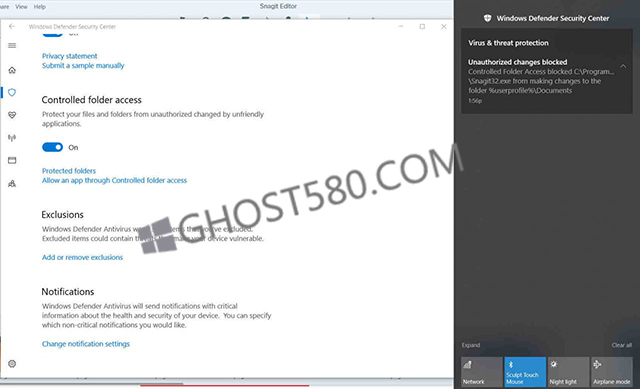Open View menu in Snagit Editor
The image size is (640, 389).
[21, 7]
